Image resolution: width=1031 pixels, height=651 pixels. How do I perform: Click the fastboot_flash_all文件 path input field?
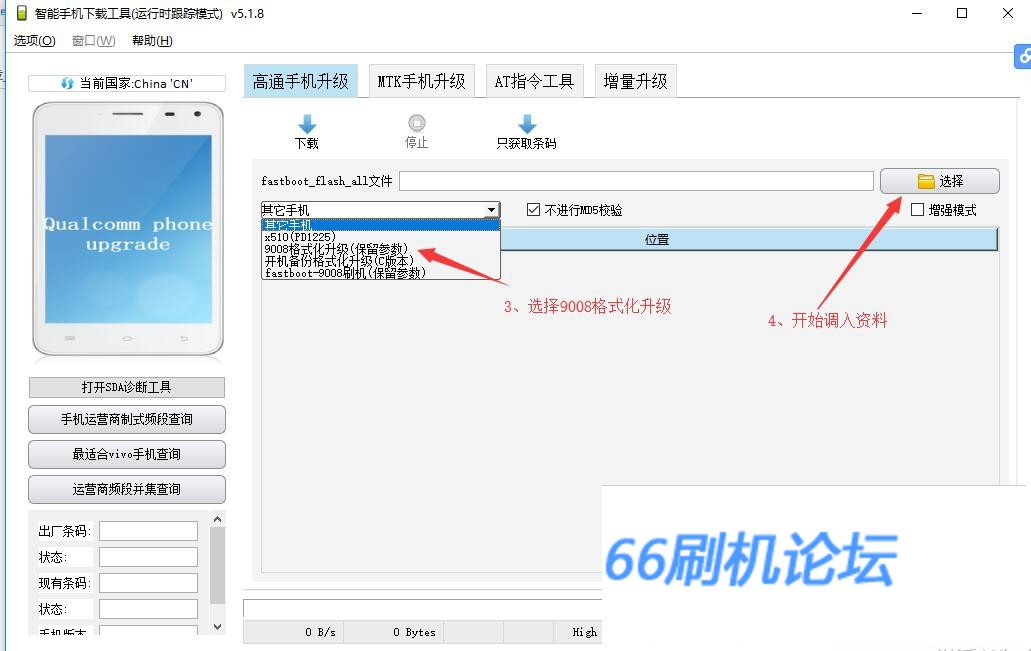tap(636, 181)
